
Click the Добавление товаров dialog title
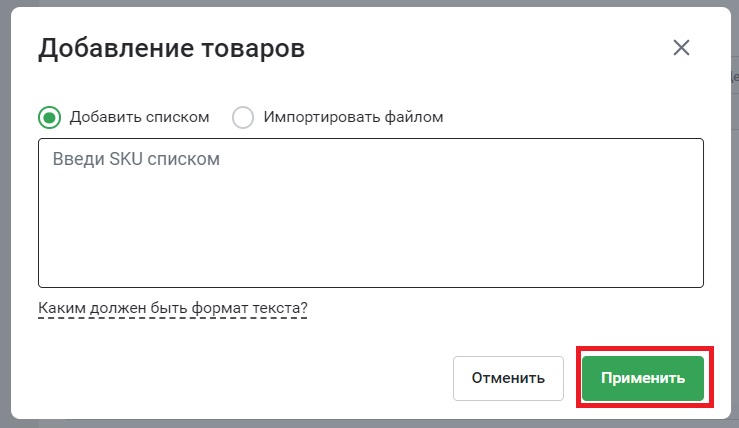click(172, 49)
